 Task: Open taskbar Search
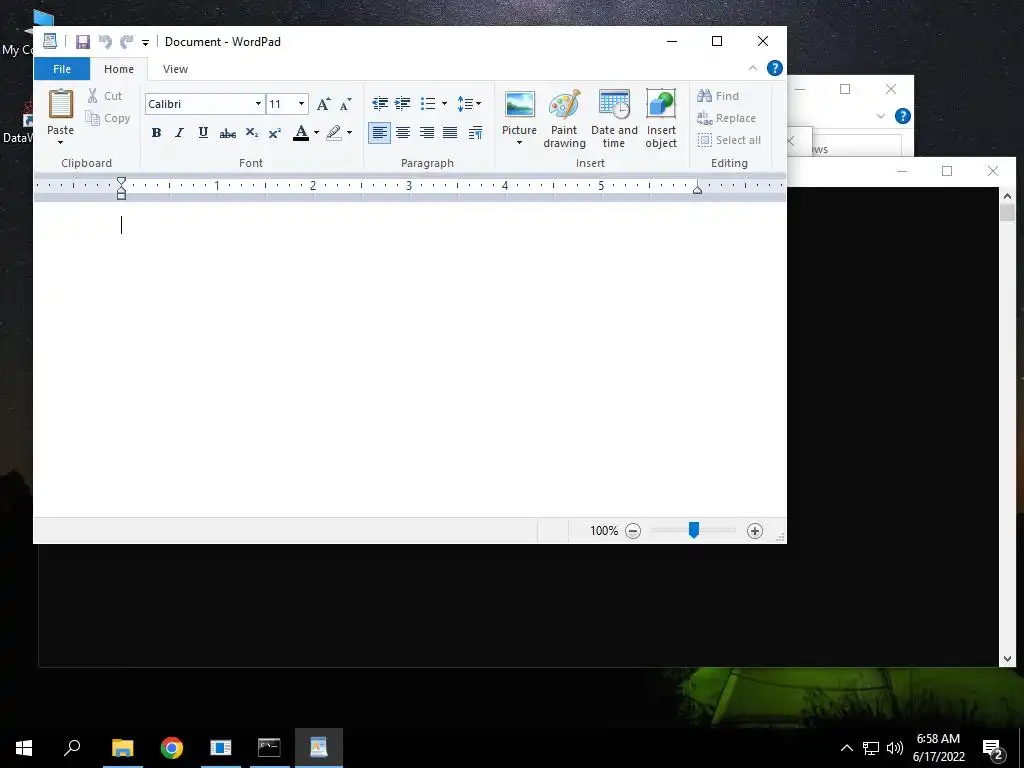pyautogui.click(x=72, y=748)
